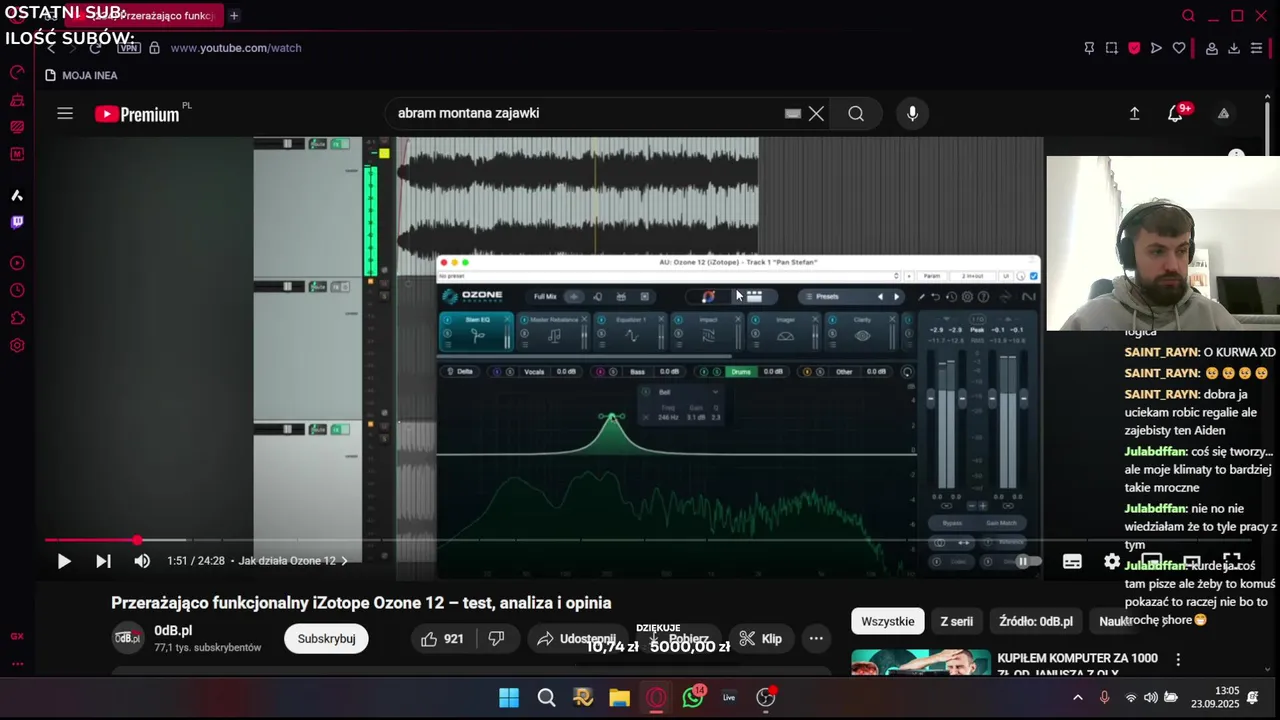Open Opera sidebar more options ellipsis
This screenshot has height=720, width=1280.
[x=17, y=664]
